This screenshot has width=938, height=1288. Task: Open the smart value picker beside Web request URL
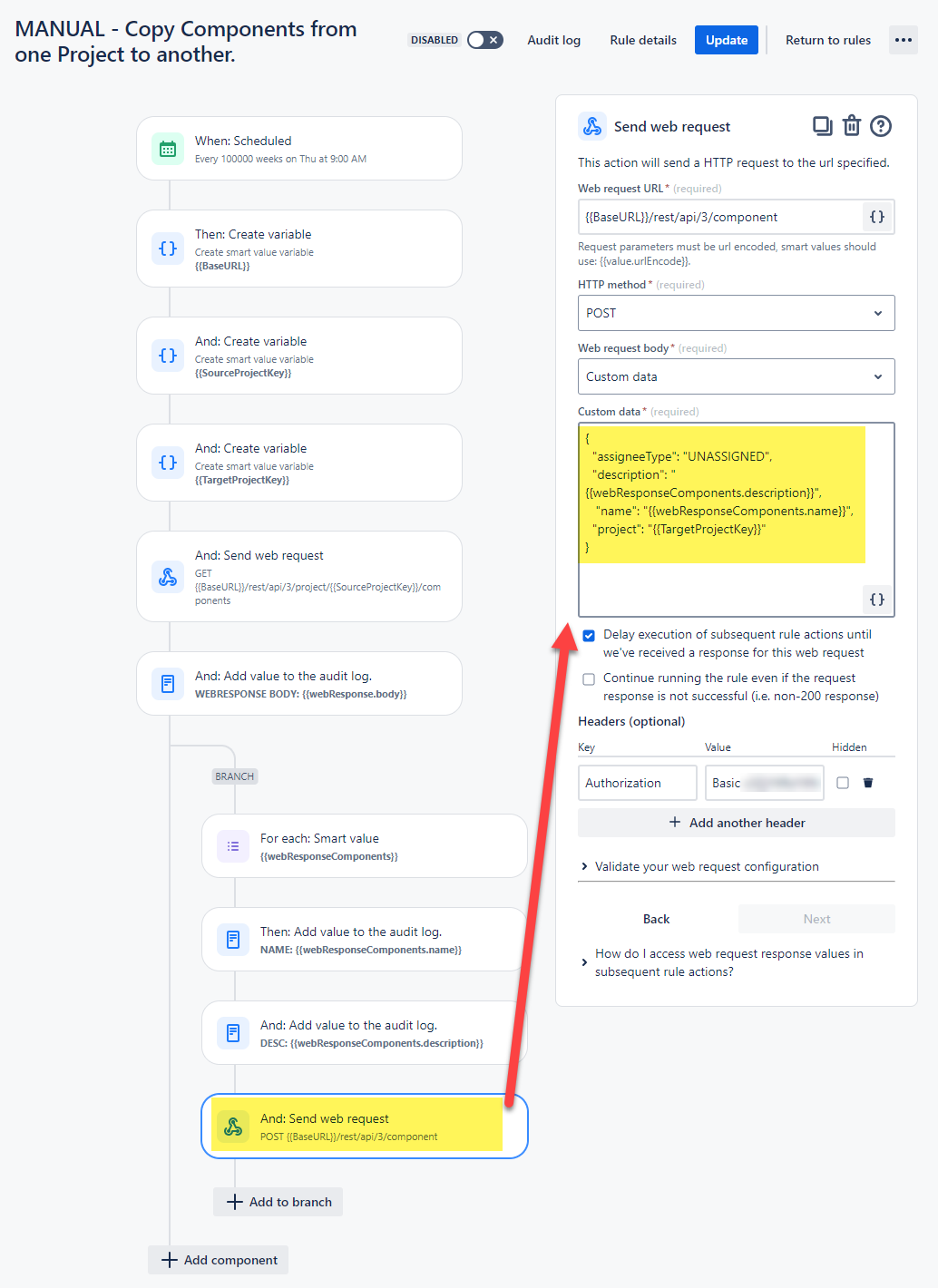pos(875,216)
